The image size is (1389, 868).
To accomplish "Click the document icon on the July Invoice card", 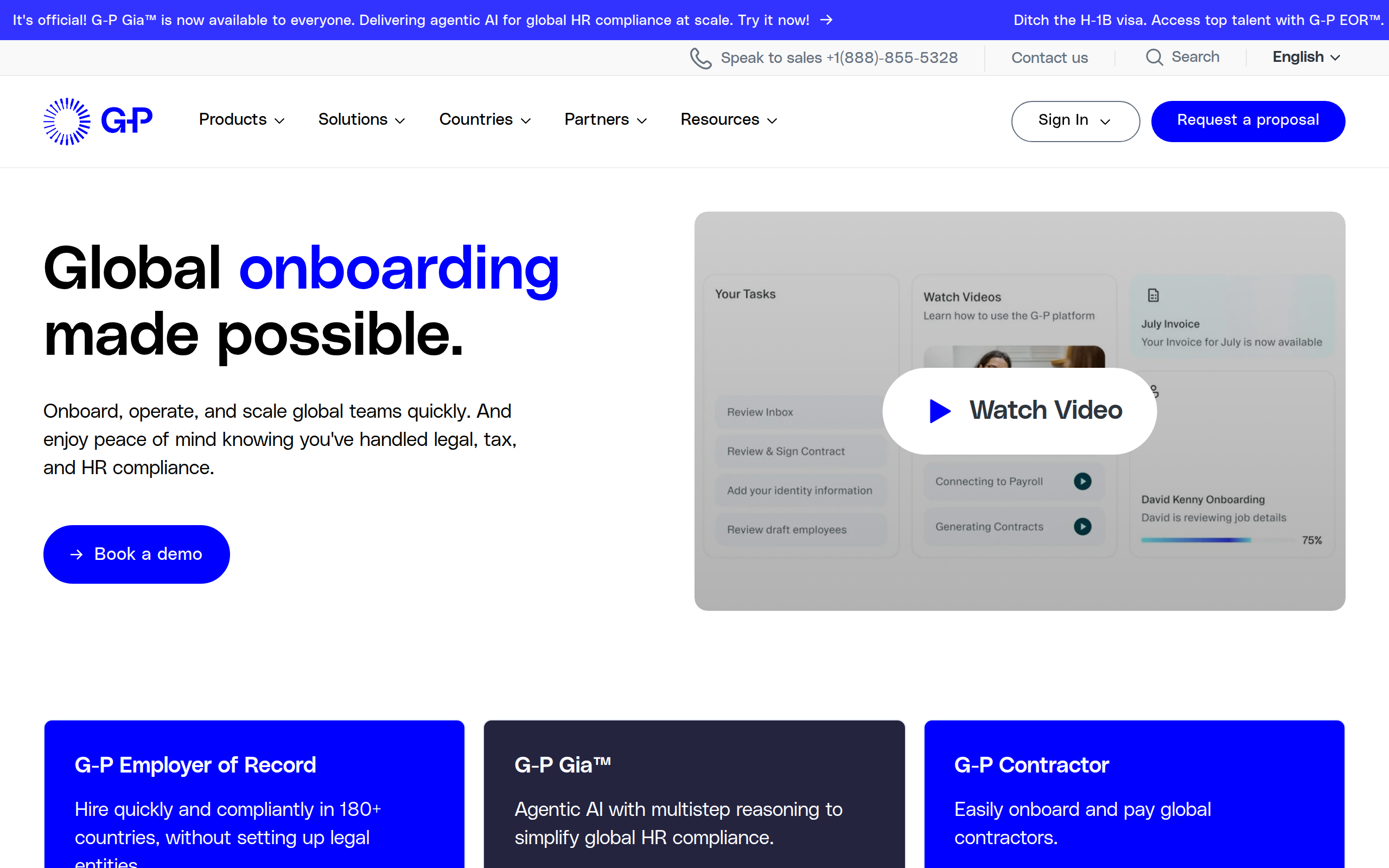I will [x=1153, y=295].
